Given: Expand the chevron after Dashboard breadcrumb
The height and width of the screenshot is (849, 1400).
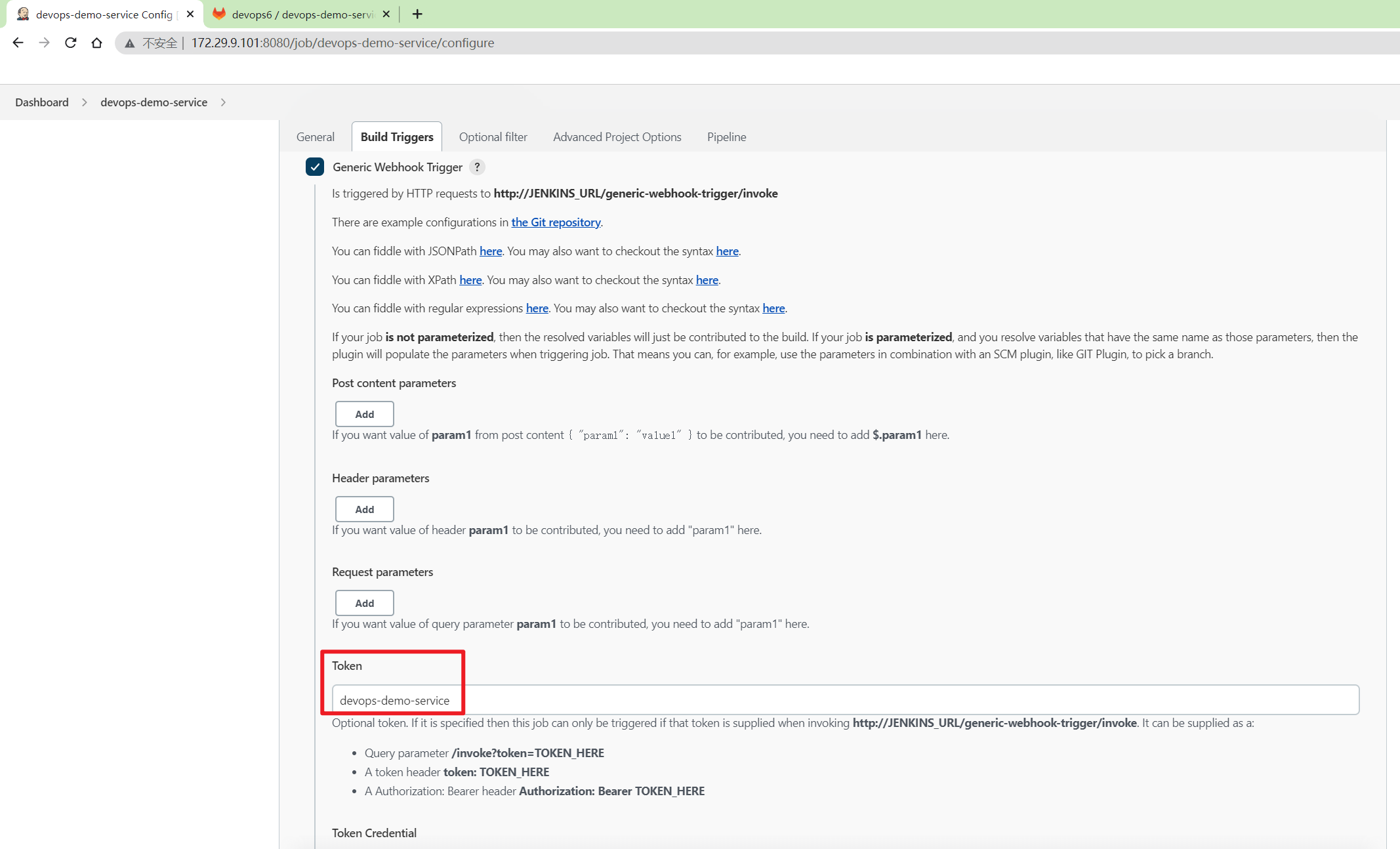Looking at the screenshot, I should pos(85,102).
